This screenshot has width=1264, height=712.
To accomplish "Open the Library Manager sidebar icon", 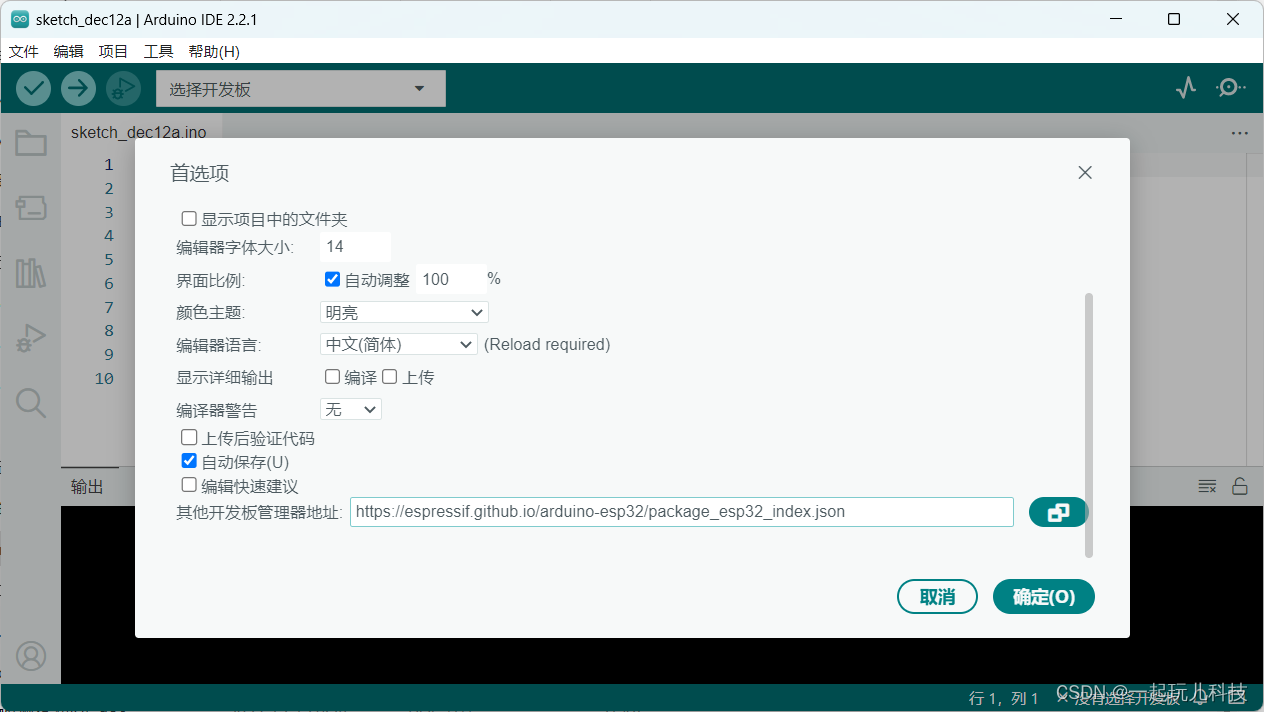I will (x=31, y=273).
